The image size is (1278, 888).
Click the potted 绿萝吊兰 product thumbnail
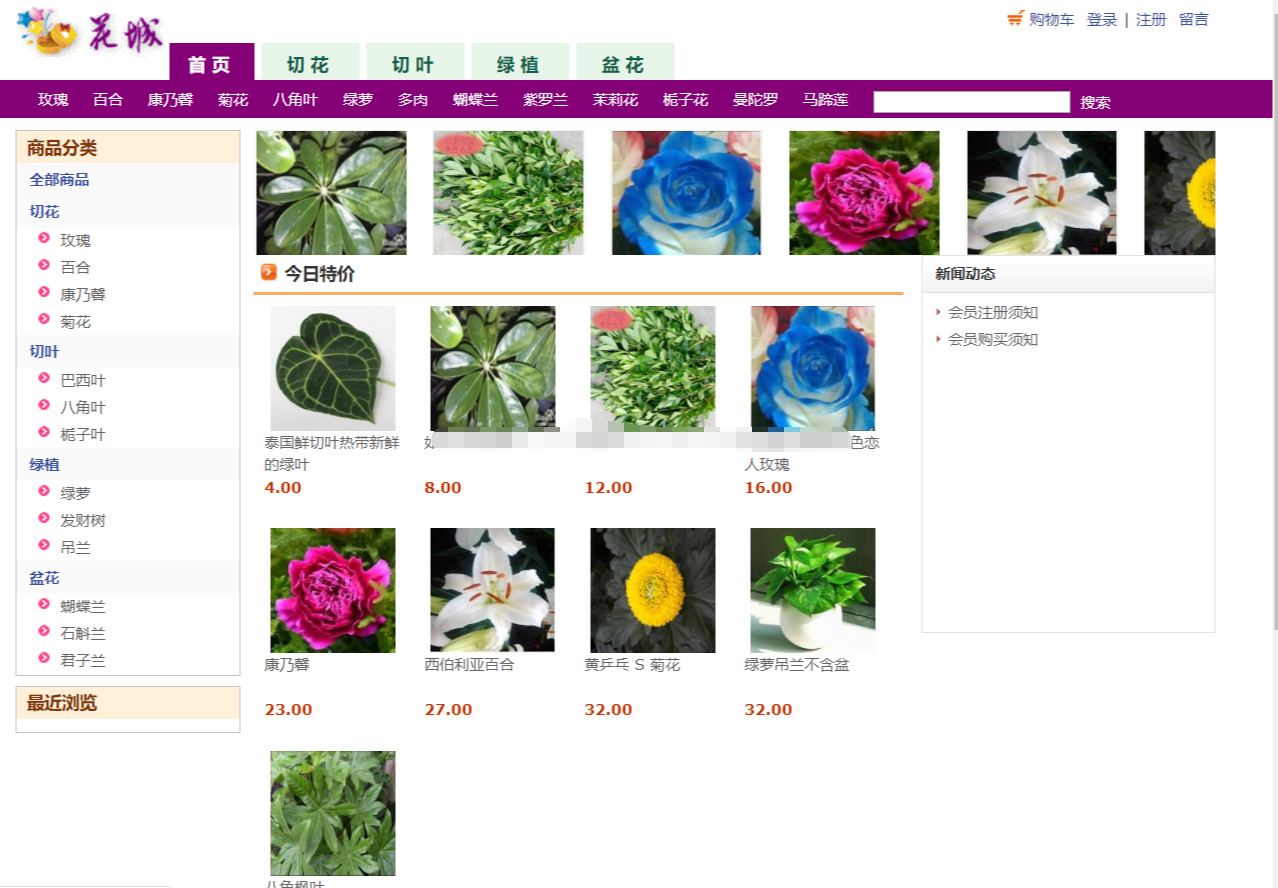tap(813, 590)
